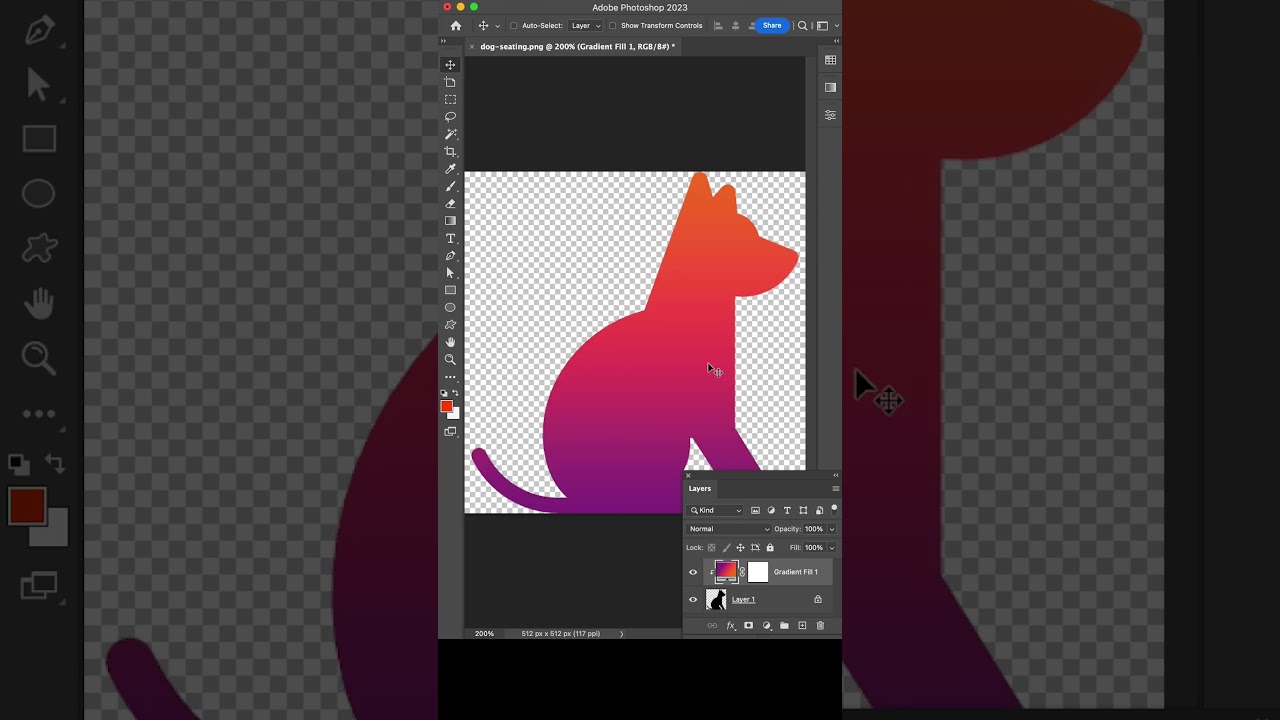The image size is (1280, 720).
Task: Select the Rectangular Marquee tool
Action: click(x=450, y=100)
